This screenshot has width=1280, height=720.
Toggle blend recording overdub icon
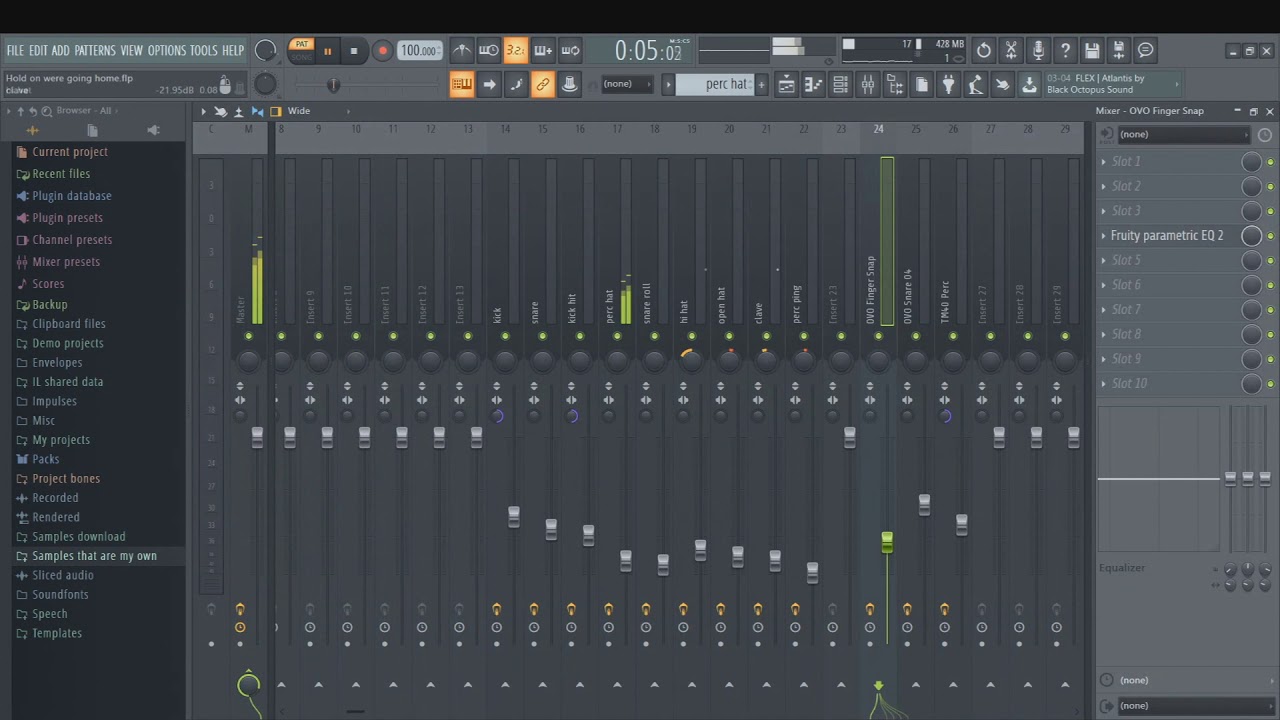pyautogui.click(x=543, y=50)
